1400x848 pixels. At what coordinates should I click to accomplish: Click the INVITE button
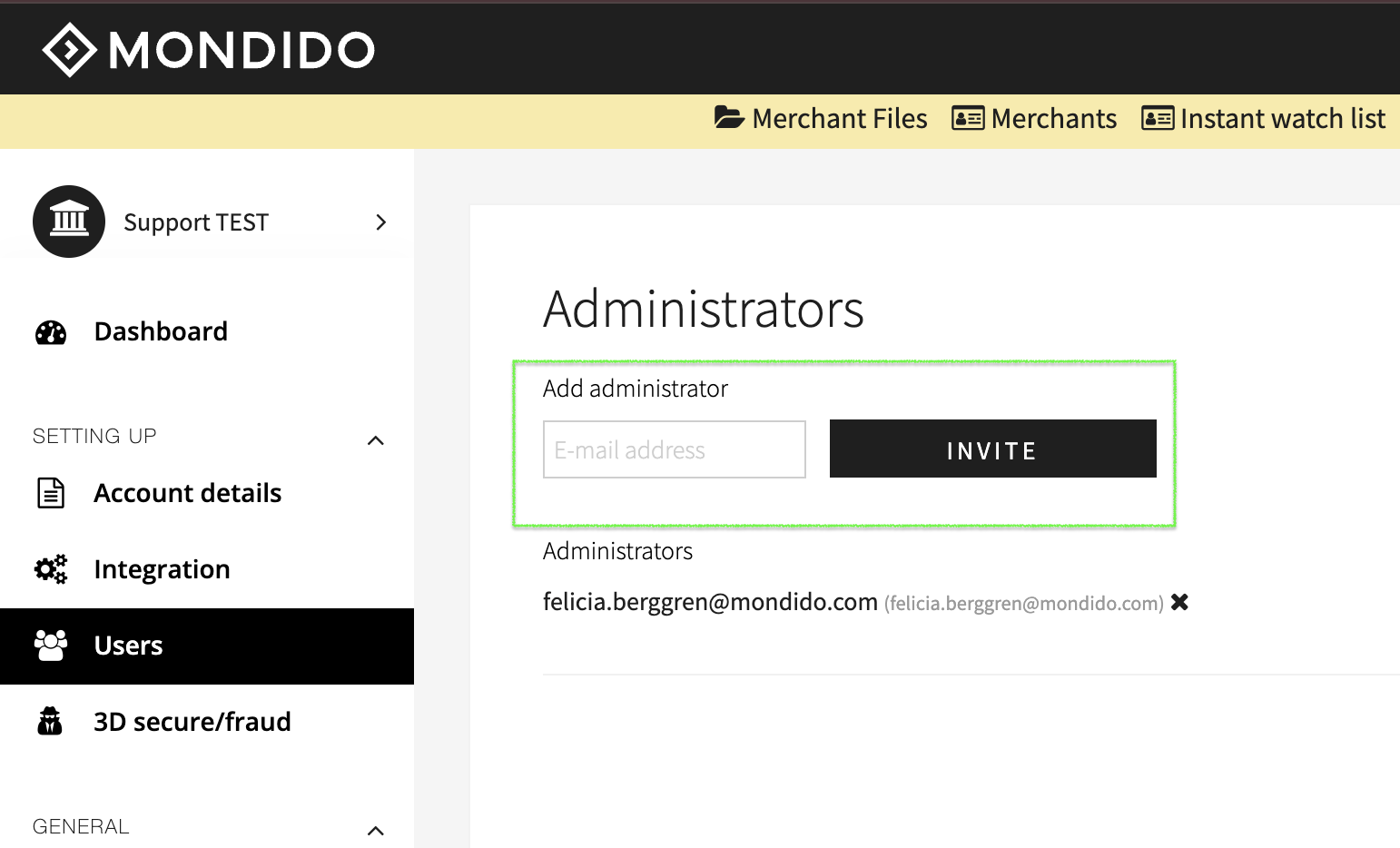click(993, 449)
